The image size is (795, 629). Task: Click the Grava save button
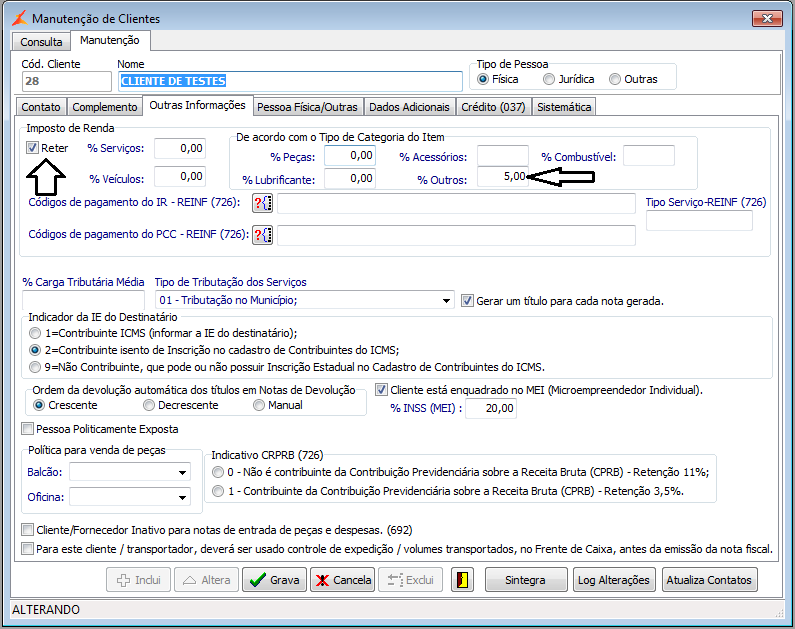274,580
